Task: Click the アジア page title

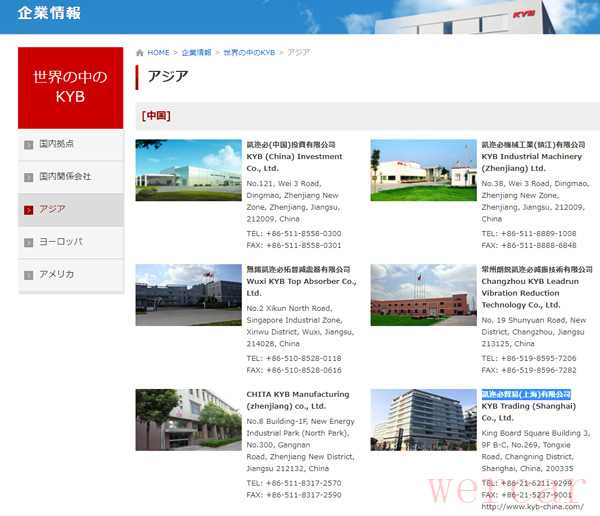Action: (x=168, y=76)
